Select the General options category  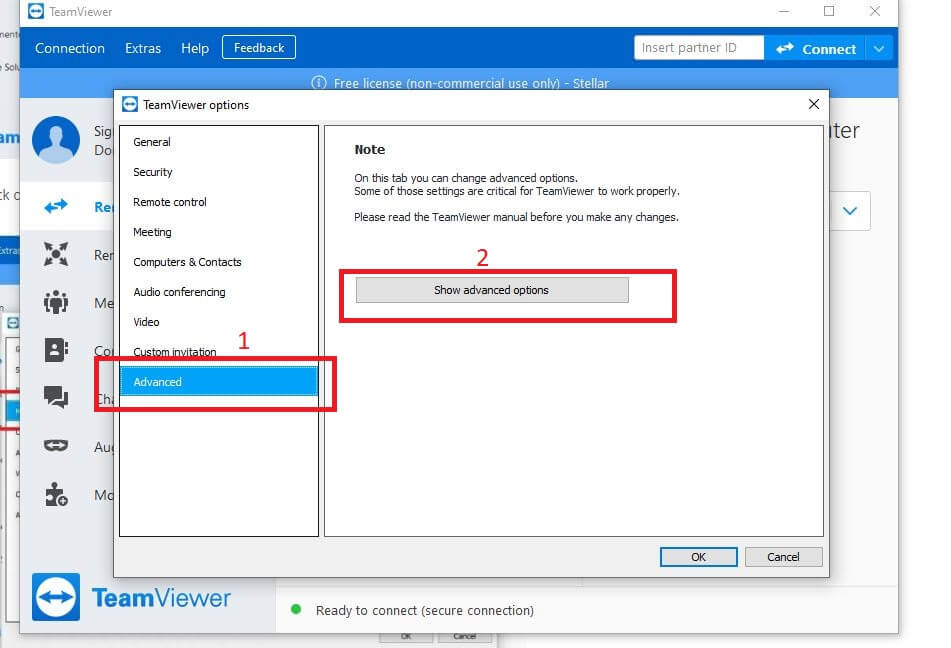pyautogui.click(x=219, y=142)
